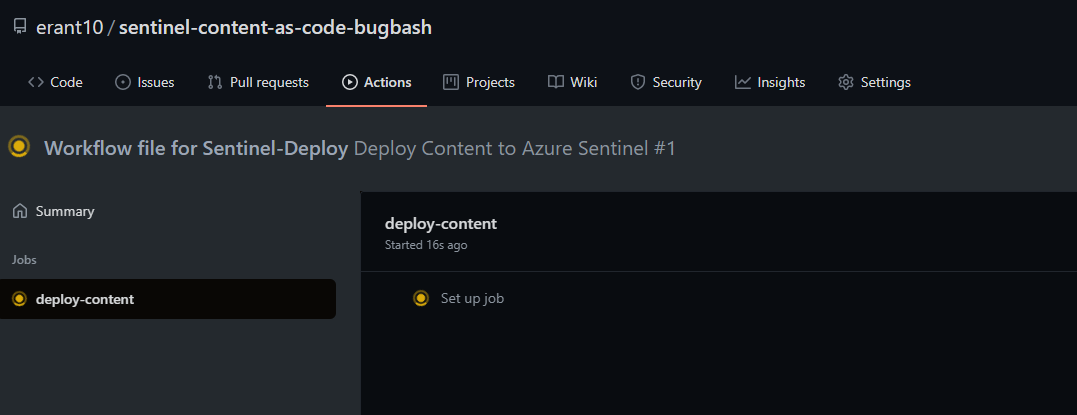Viewport: 1077px width, 415px height.
Task: Open the Issues tab
Action: click(x=144, y=82)
